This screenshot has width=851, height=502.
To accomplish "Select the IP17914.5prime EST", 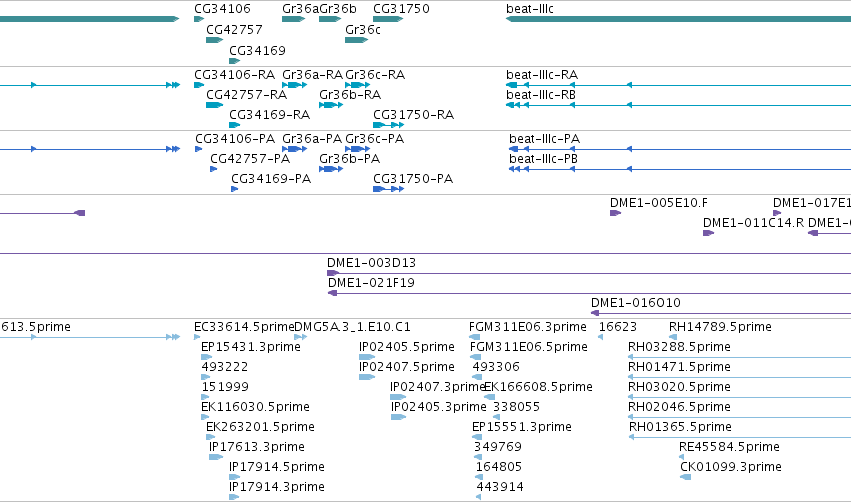I will pos(234,477).
